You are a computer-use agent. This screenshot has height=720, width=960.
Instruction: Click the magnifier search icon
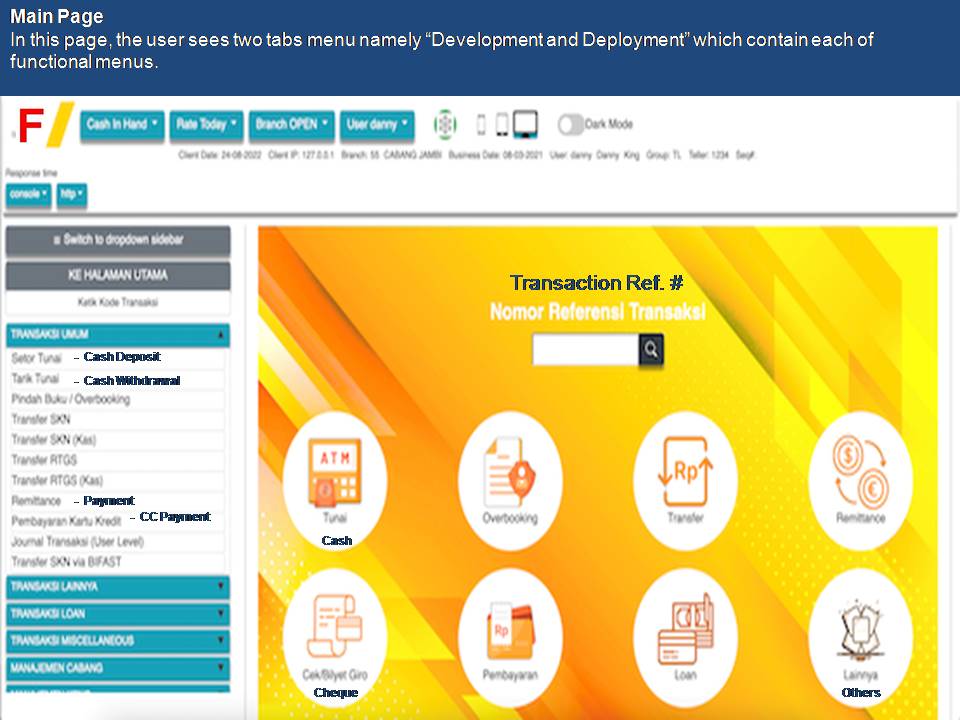click(x=651, y=350)
